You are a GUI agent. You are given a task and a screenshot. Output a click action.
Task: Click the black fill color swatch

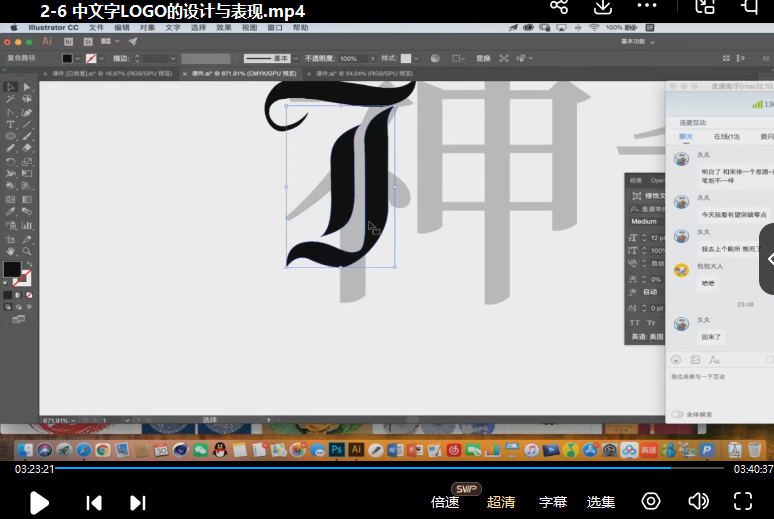tap(11, 269)
